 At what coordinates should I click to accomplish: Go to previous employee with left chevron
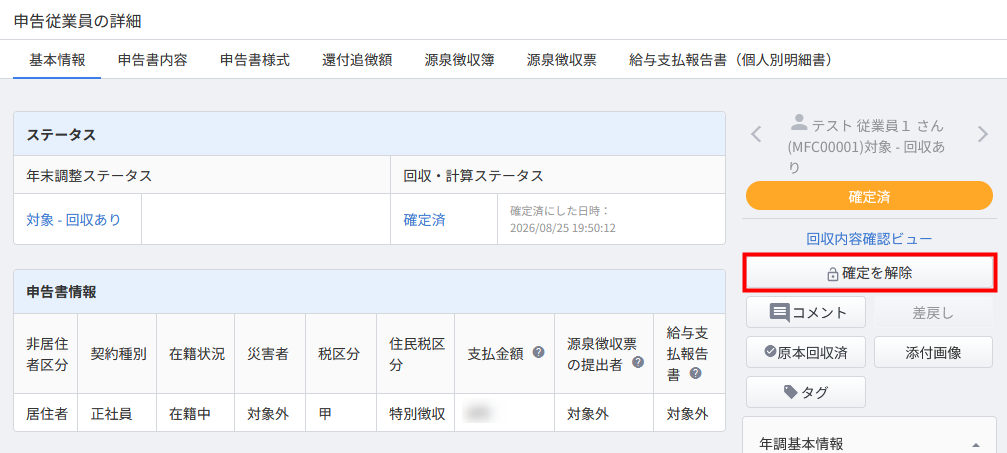[757, 134]
